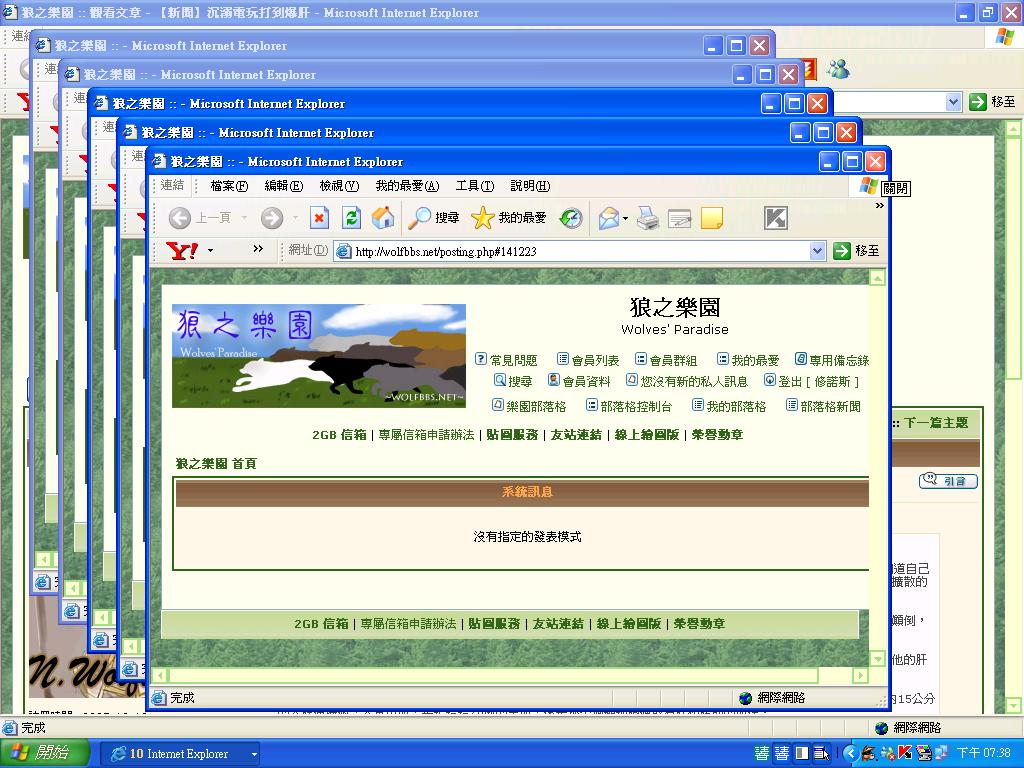Go to Home page via house icon
The width and height of the screenshot is (1024, 768).
(382, 218)
